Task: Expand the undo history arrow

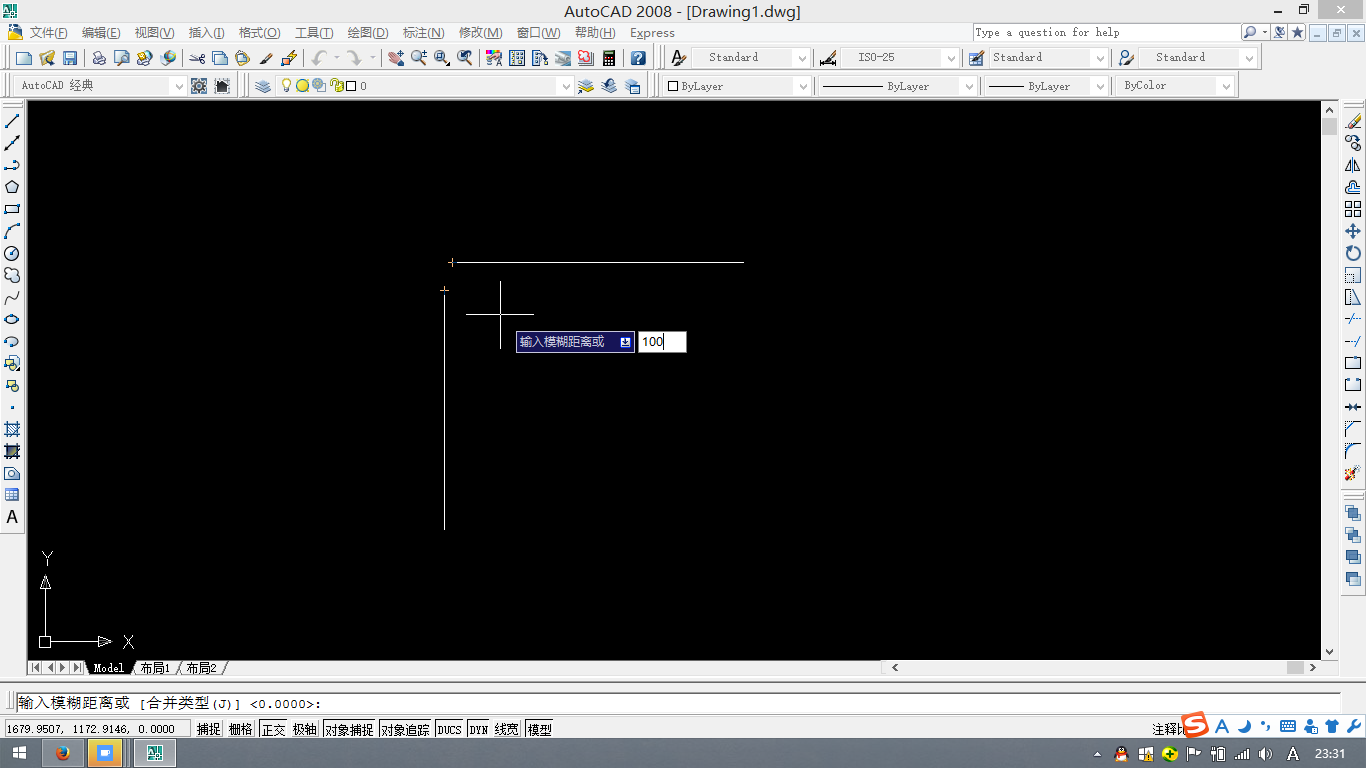Action: (x=336, y=58)
